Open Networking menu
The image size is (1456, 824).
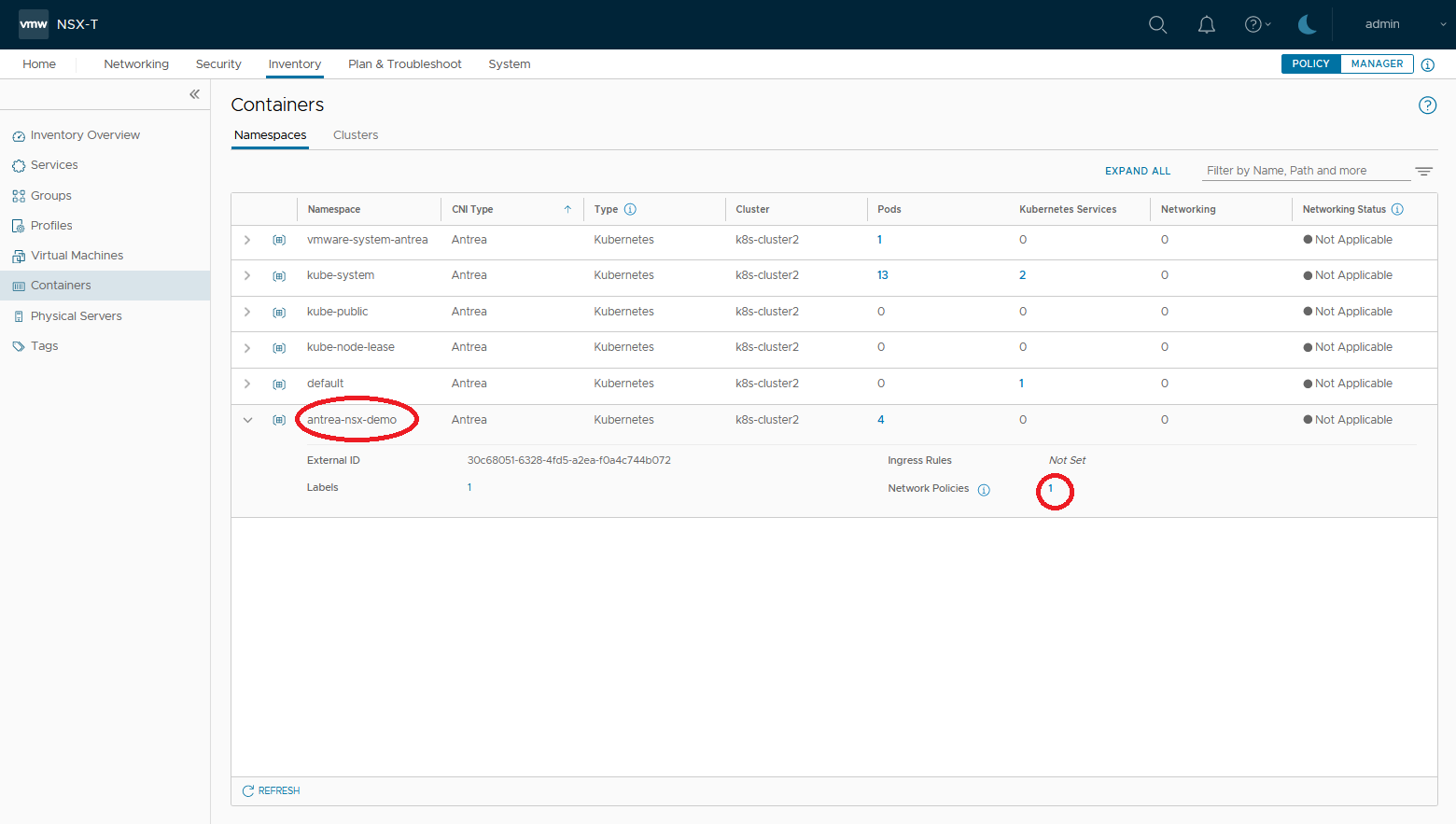(x=136, y=64)
